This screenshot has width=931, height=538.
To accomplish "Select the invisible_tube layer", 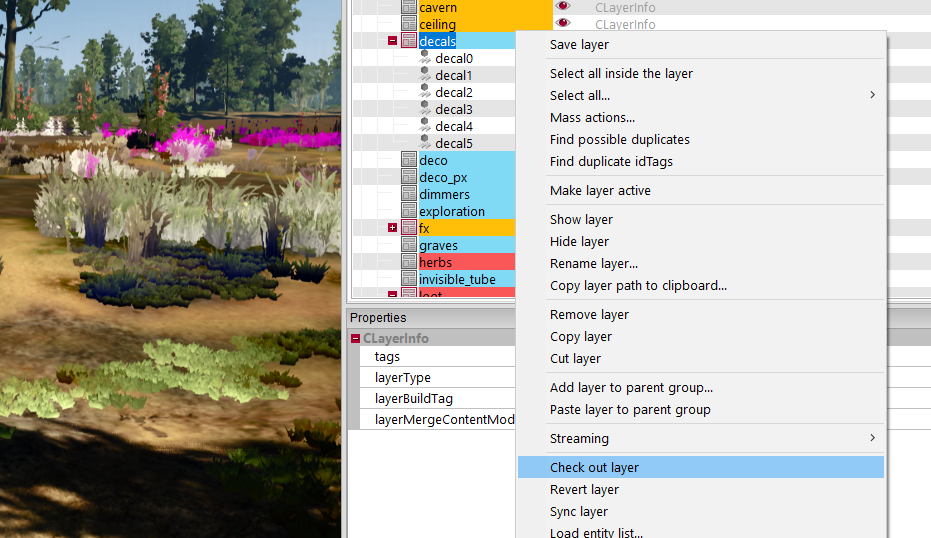I will point(457,279).
